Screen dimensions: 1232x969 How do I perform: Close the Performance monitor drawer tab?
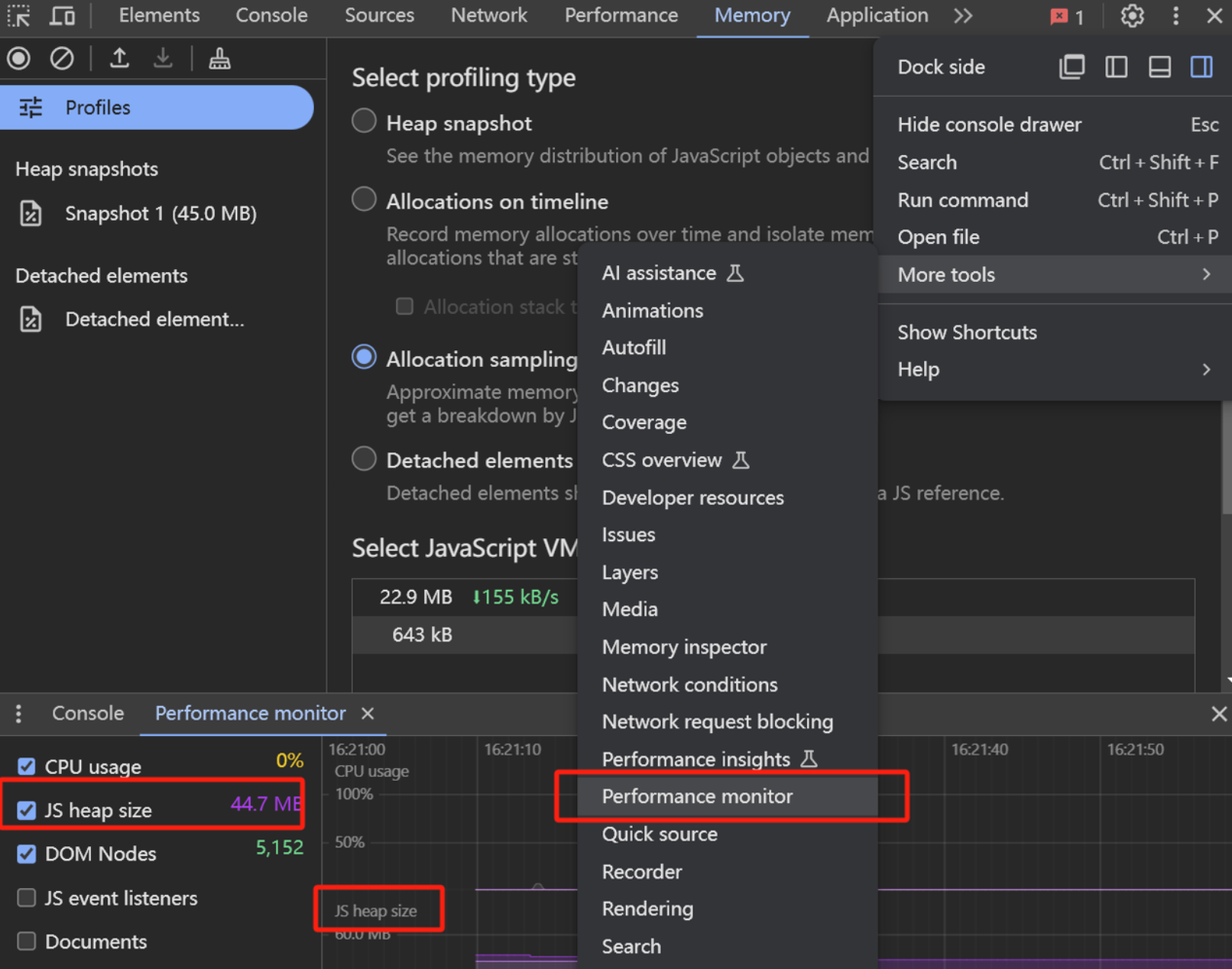(x=368, y=714)
